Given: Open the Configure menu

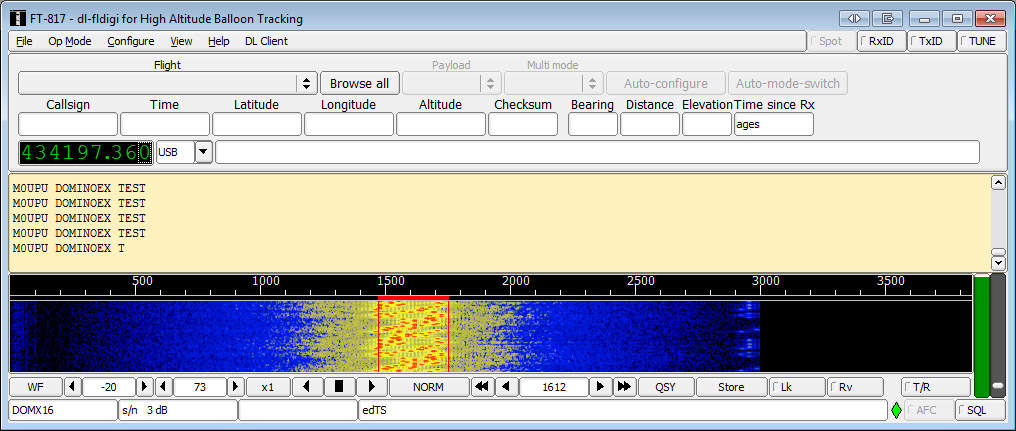Looking at the screenshot, I should [x=131, y=41].
